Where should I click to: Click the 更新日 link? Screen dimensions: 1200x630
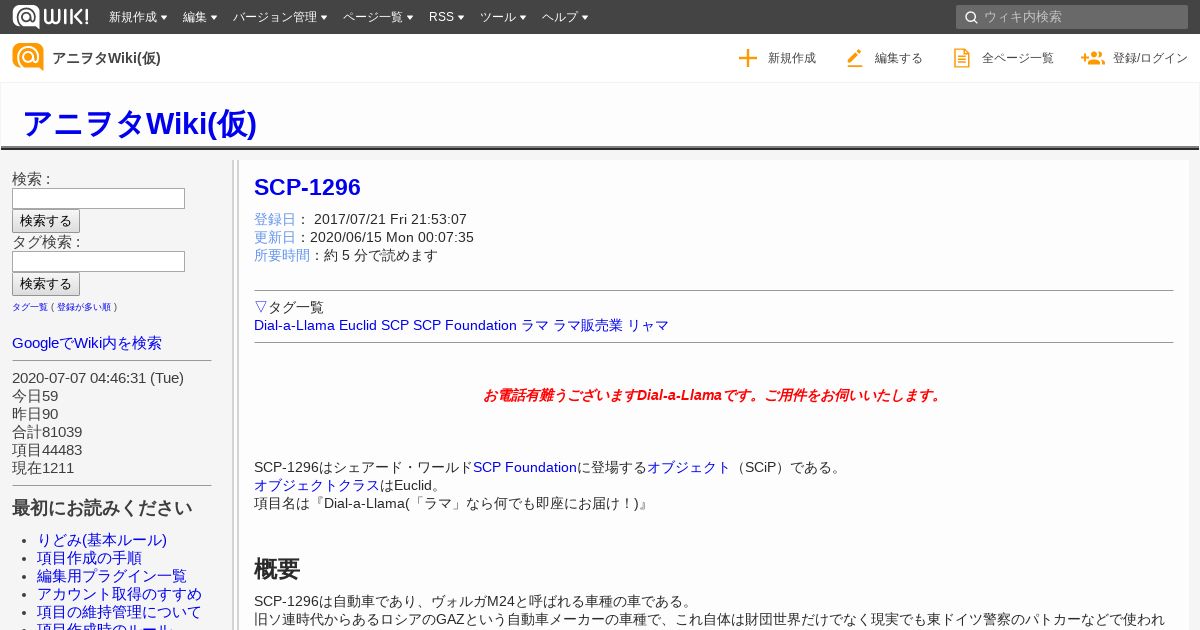[x=275, y=237]
